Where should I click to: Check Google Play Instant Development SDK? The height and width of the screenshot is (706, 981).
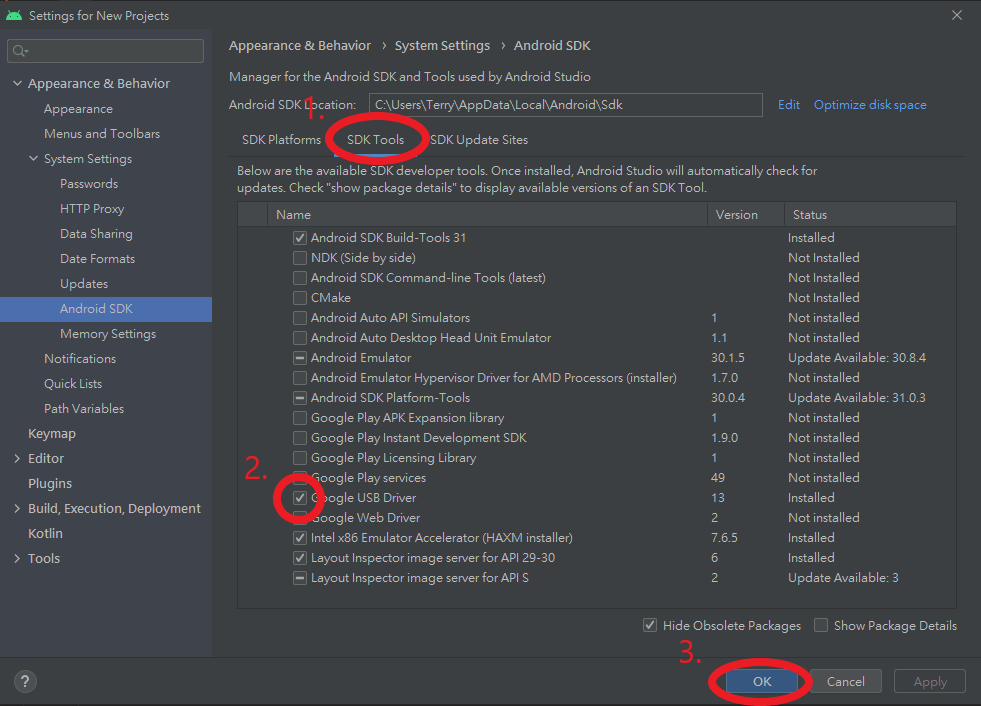[x=300, y=437]
